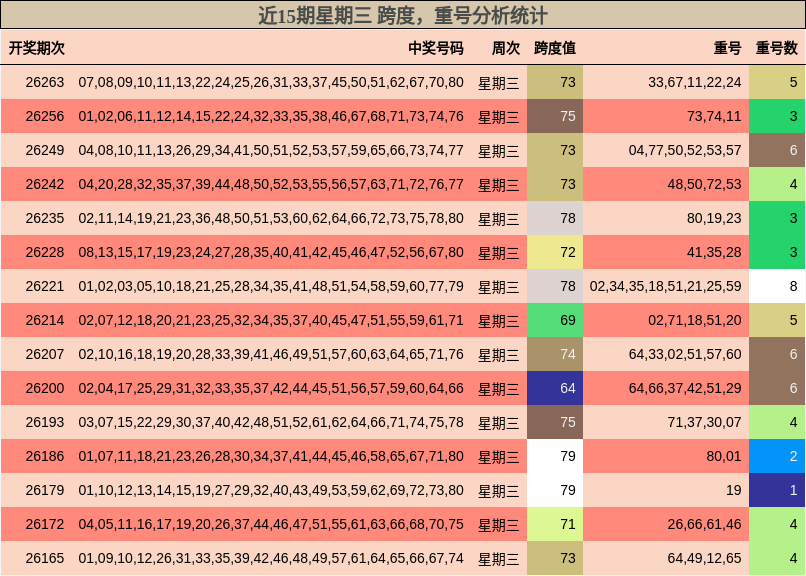Click winning numbers of period 26221
This screenshot has width=806, height=576.
tap(271, 286)
